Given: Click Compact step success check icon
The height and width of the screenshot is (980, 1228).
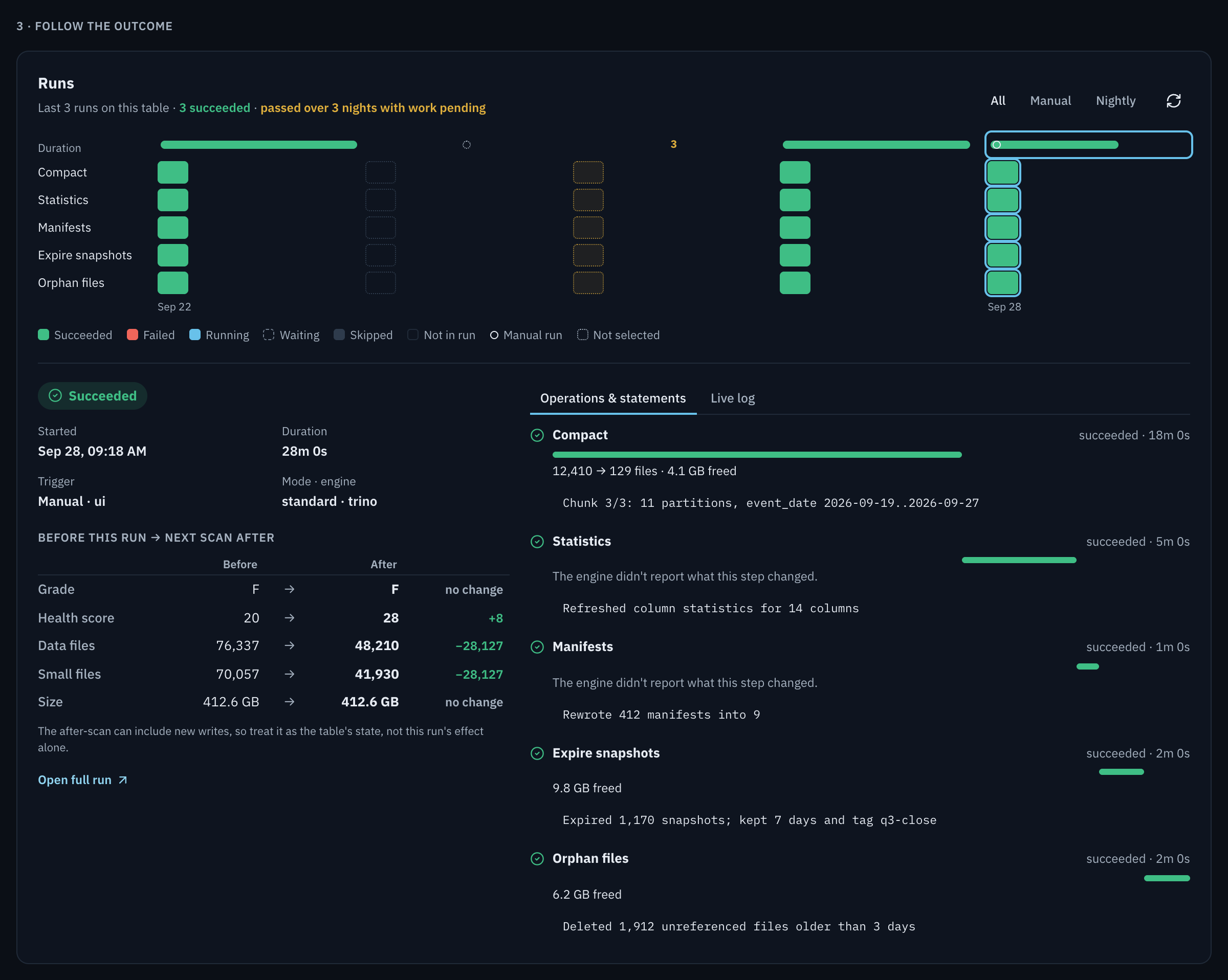Looking at the screenshot, I should [537, 435].
